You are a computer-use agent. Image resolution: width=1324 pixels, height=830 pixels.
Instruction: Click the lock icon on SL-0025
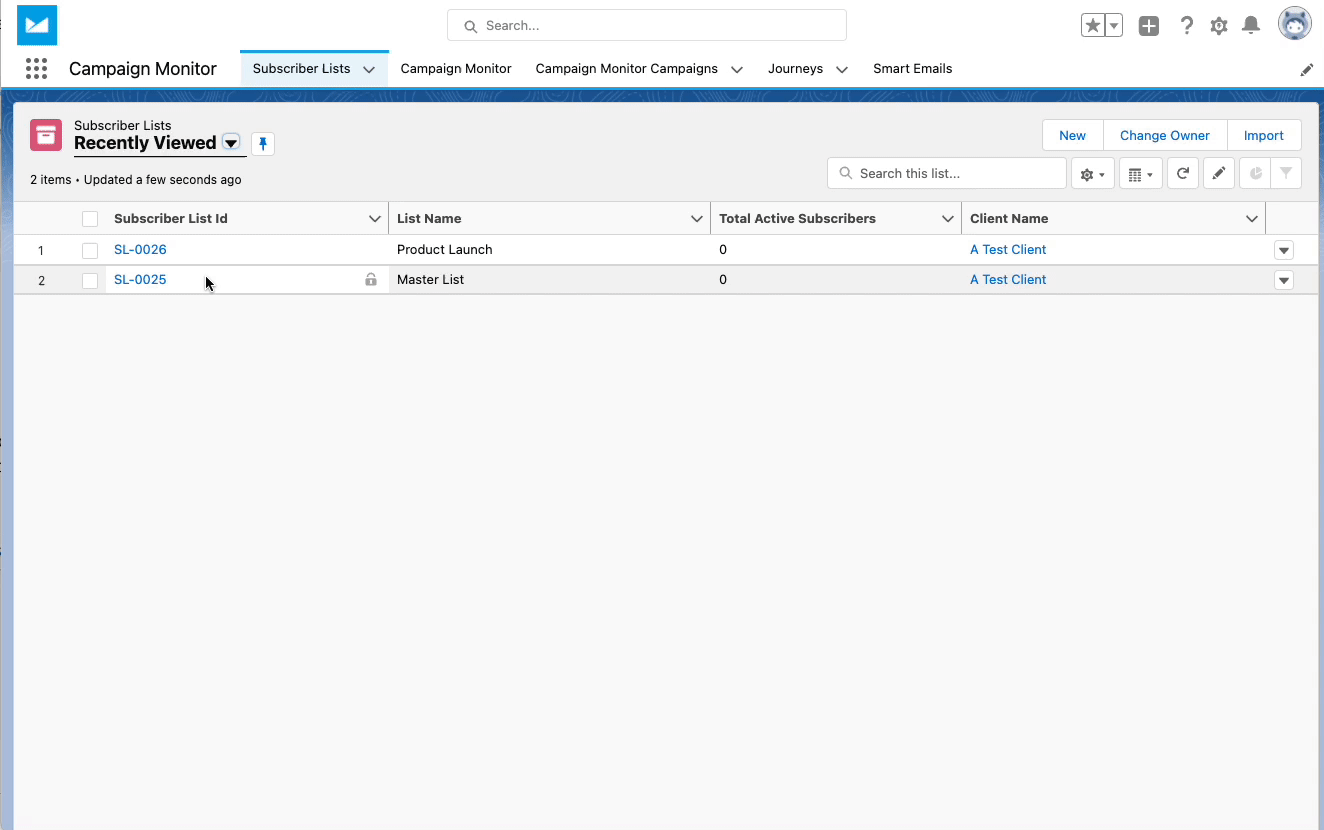tap(371, 280)
